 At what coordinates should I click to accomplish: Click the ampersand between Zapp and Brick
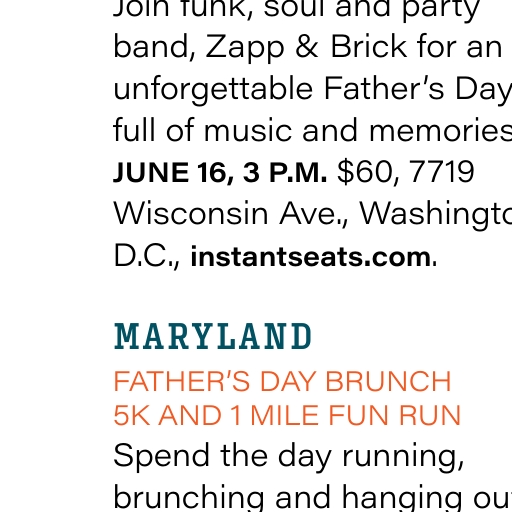(x=307, y=47)
